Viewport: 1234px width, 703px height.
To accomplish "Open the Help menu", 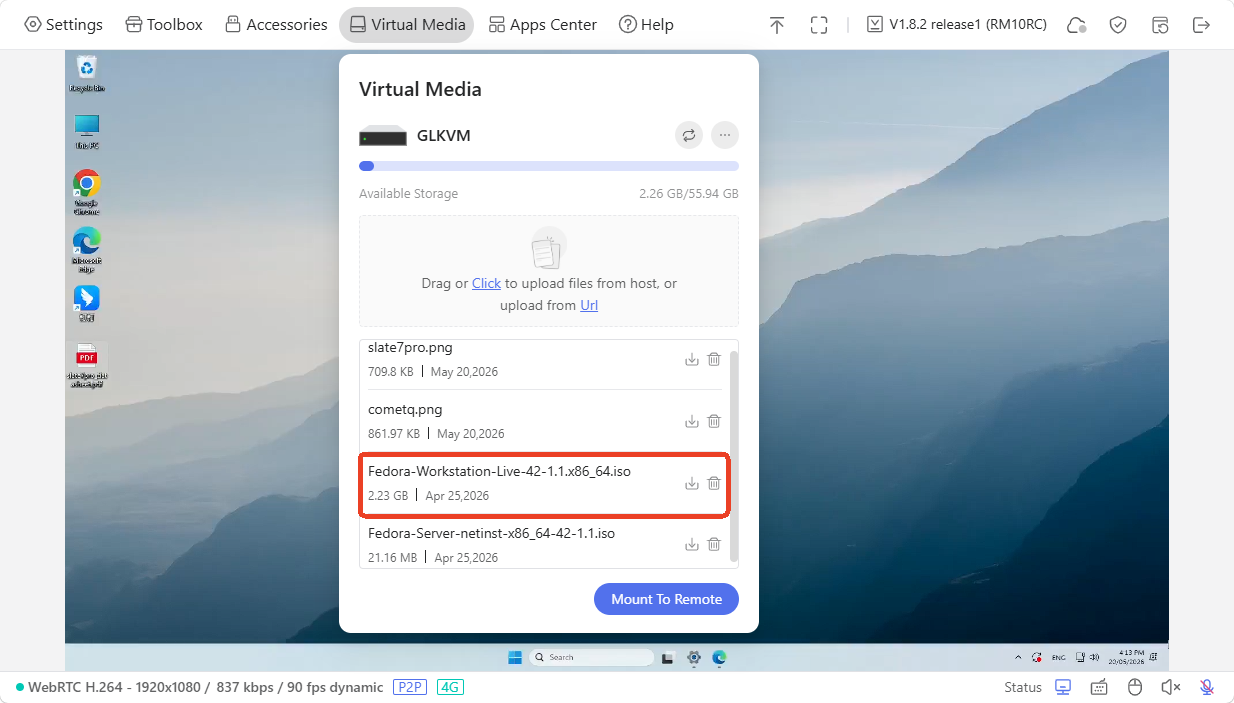I will (646, 24).
